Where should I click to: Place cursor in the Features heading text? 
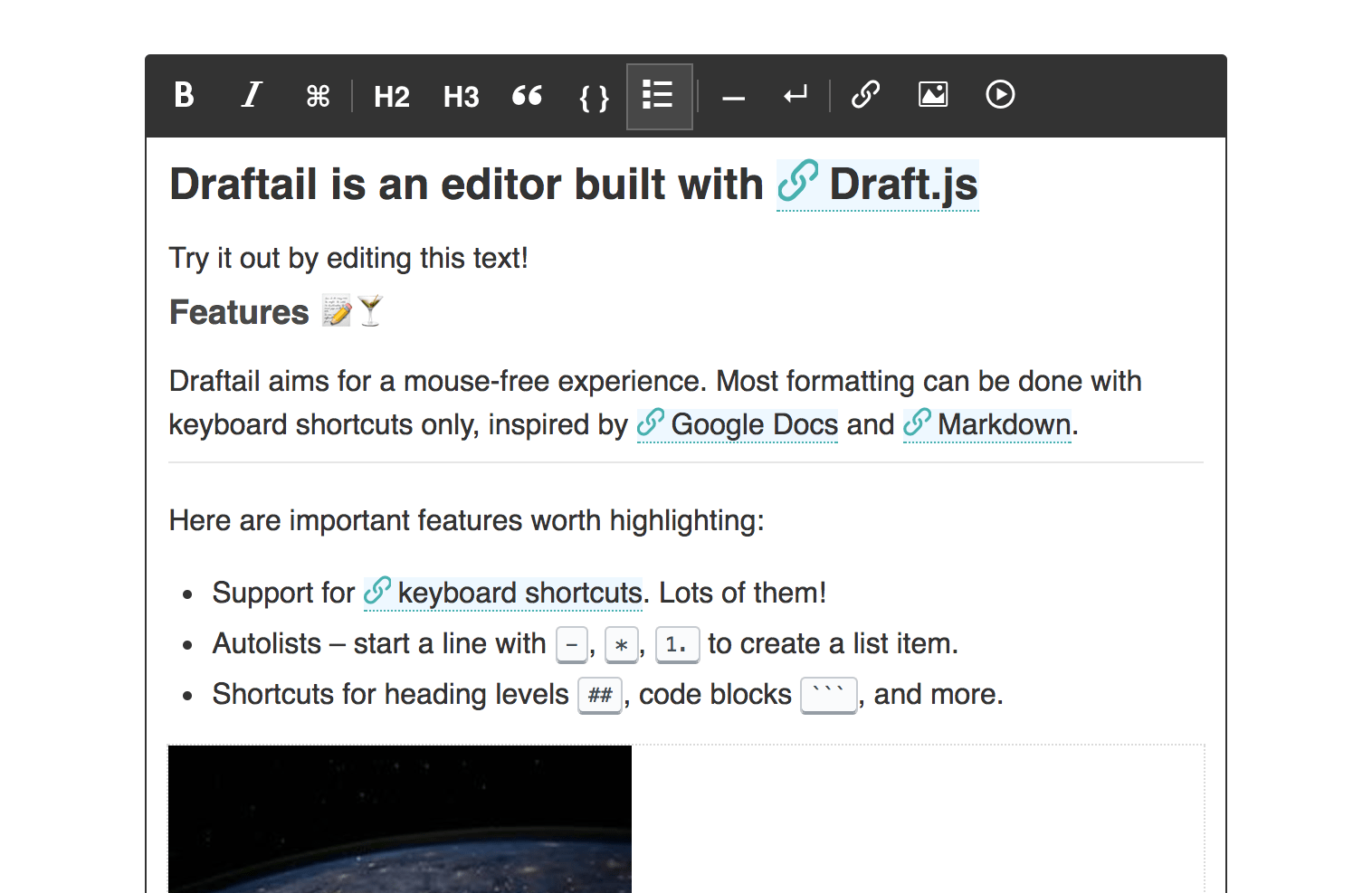tap(239, 311)
